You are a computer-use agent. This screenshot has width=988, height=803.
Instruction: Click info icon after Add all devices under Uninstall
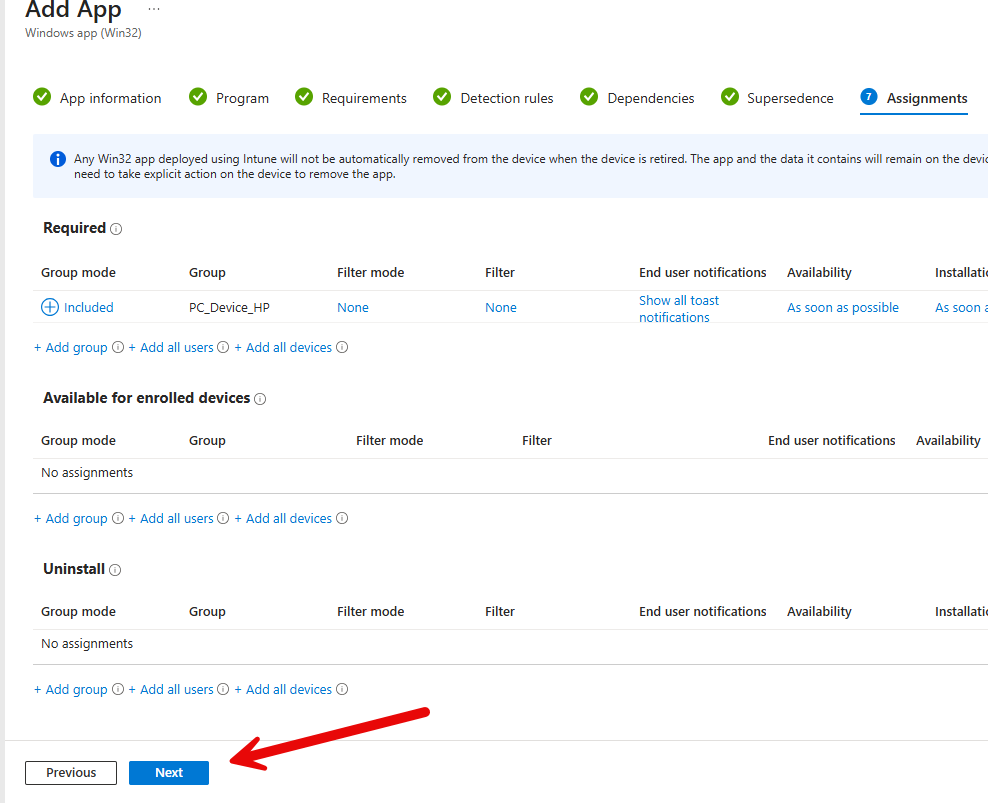pyautogui.click(x=342, y=690)
